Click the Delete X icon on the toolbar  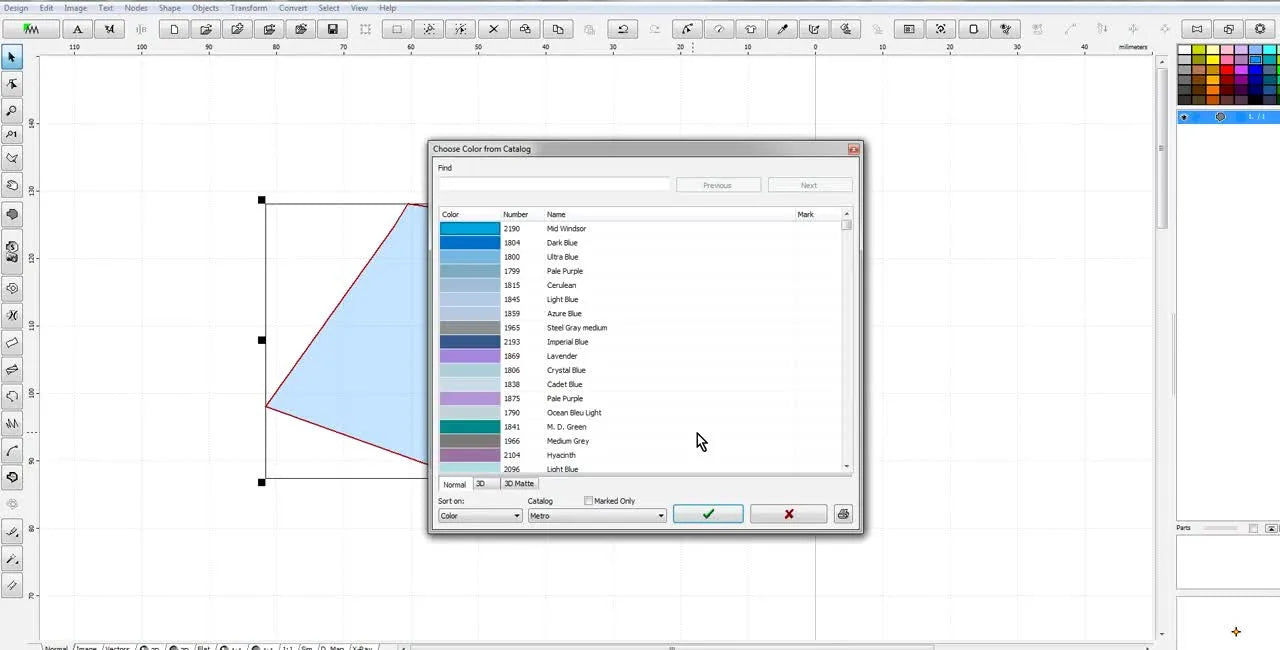493,29
